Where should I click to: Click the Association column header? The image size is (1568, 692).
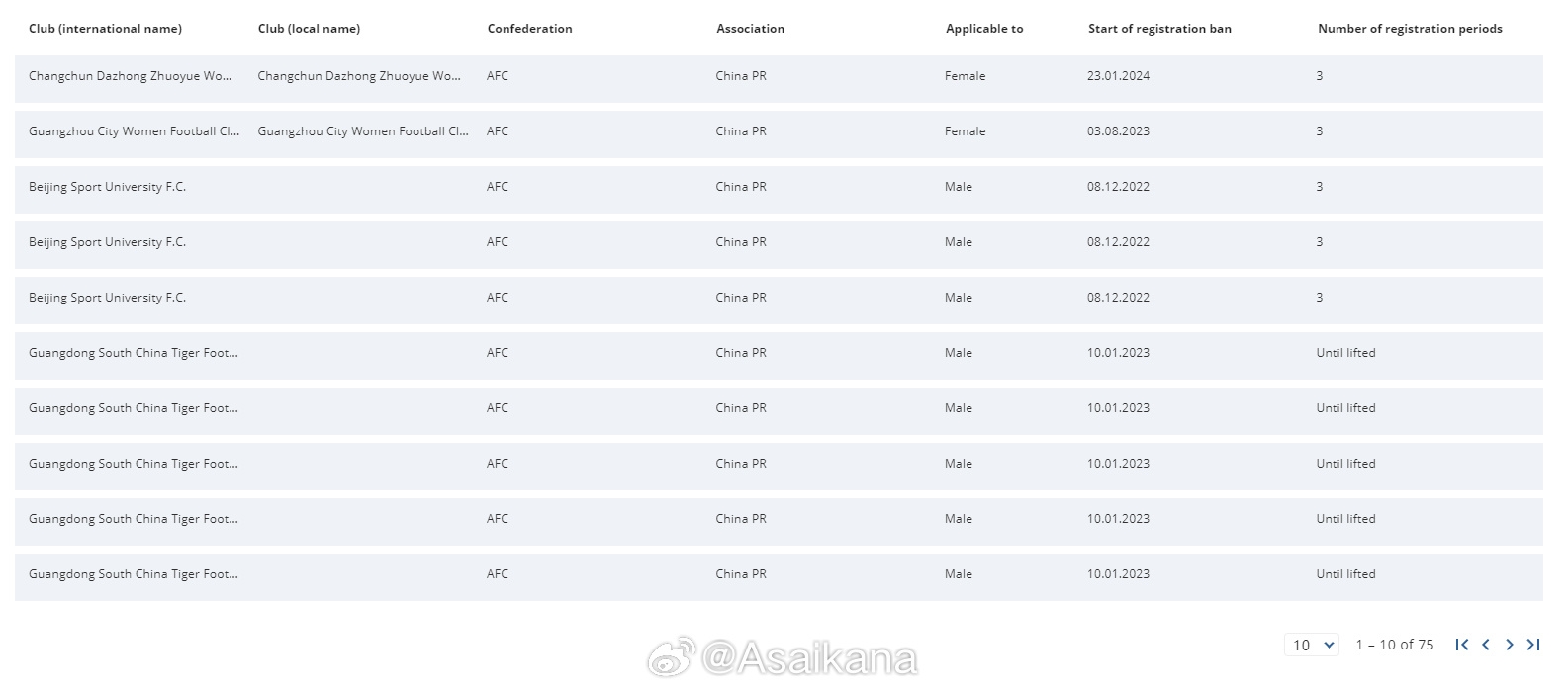click(x=750, y=29)
